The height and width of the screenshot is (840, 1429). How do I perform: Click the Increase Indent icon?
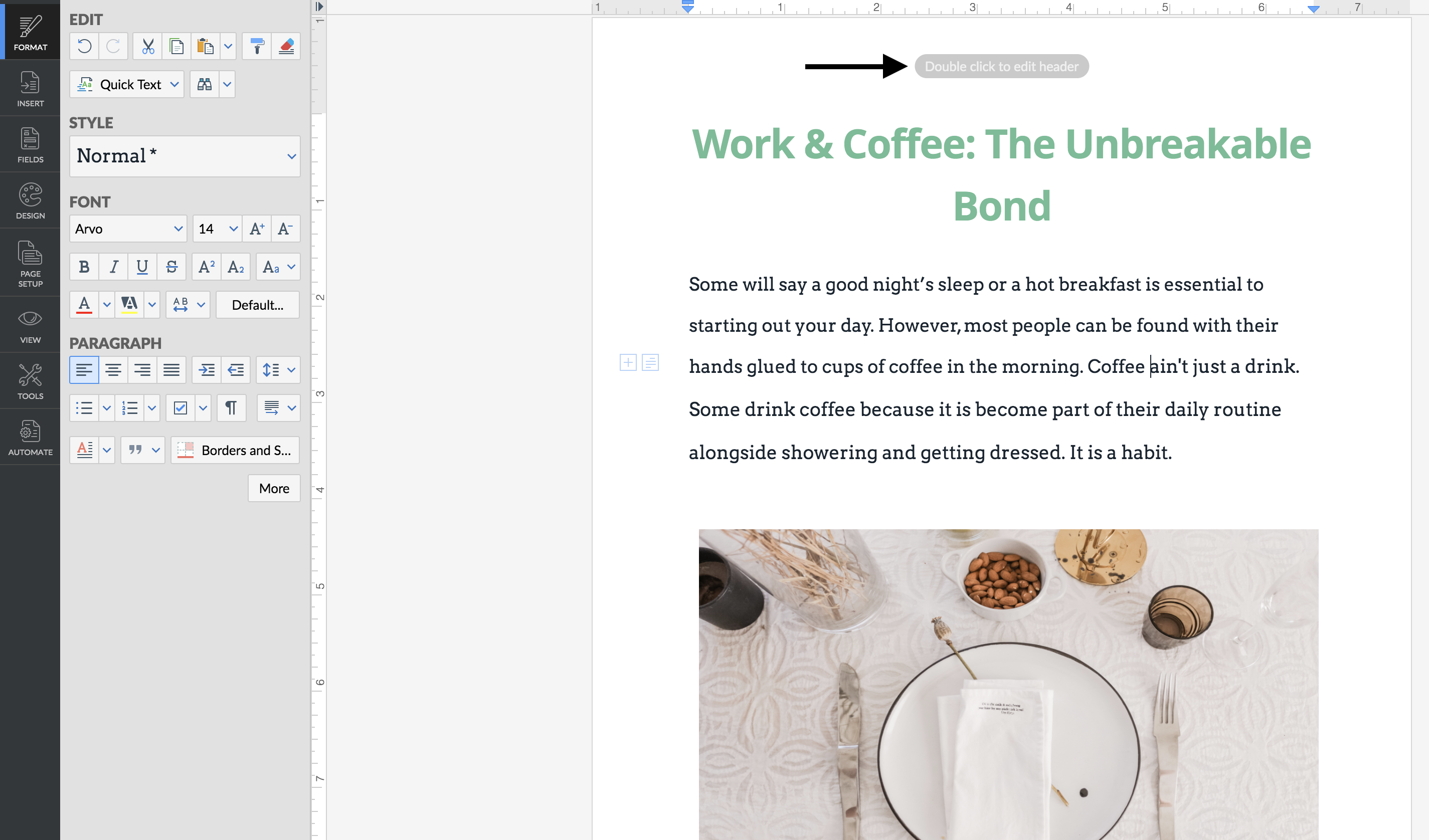point(207,370)
